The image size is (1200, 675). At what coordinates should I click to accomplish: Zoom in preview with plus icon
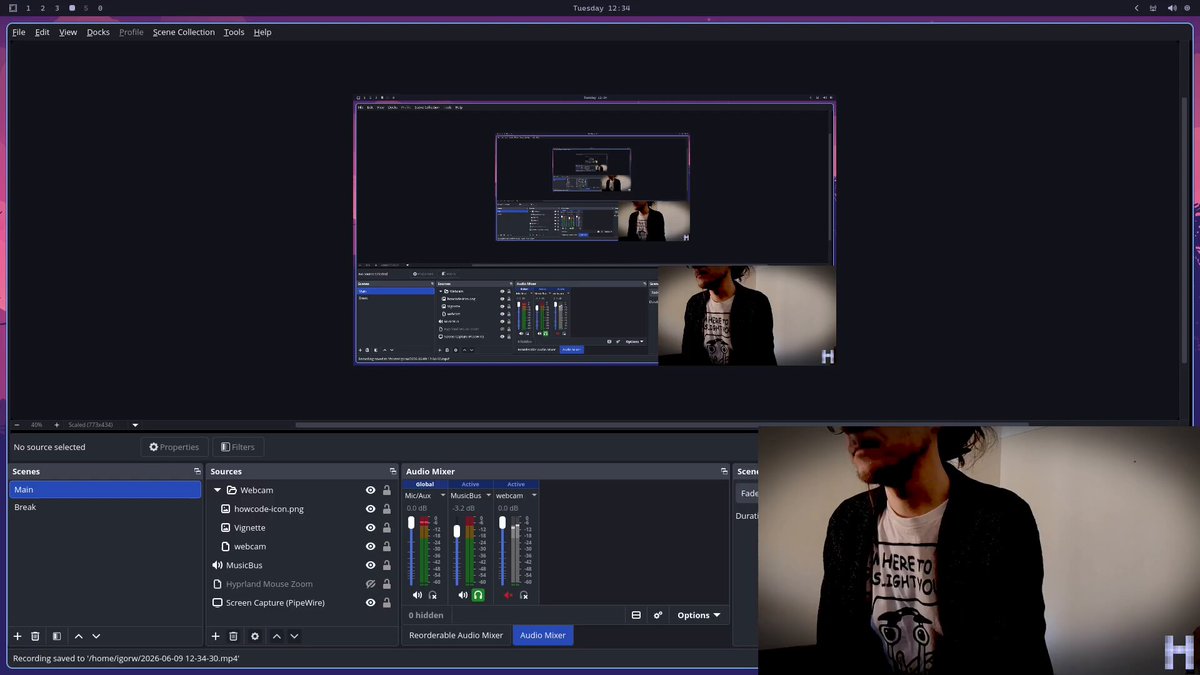coord(56,424)
